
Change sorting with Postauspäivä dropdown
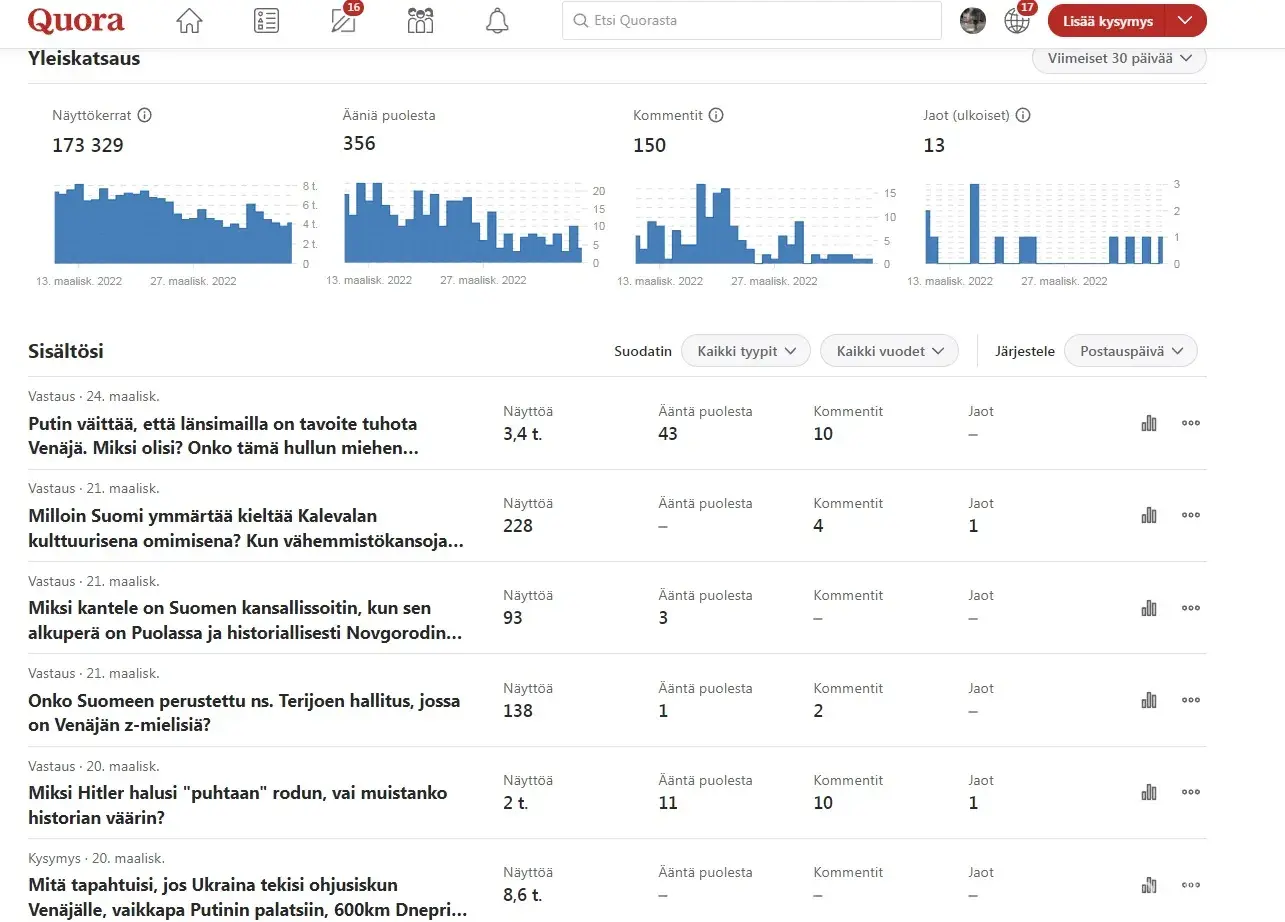click(1130, 351)
